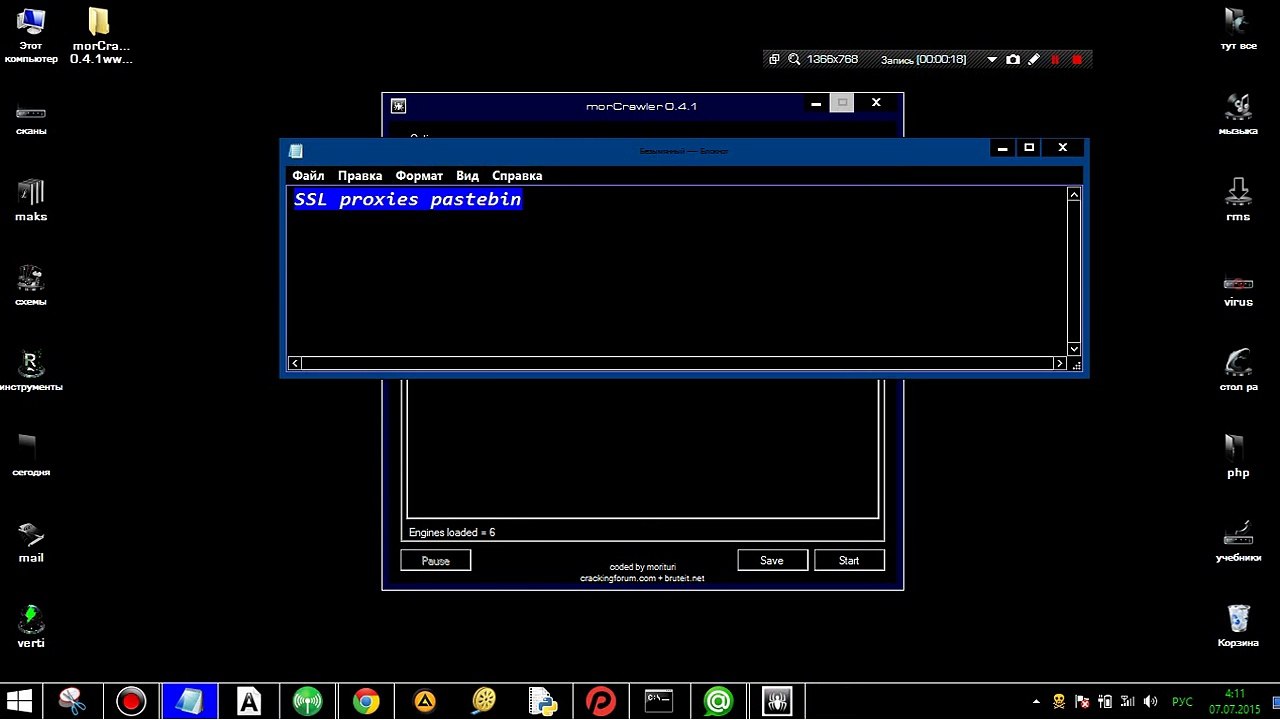Select the музыка desktop icon
This screenshot has height=720, width=1280.
point(1238,115)
